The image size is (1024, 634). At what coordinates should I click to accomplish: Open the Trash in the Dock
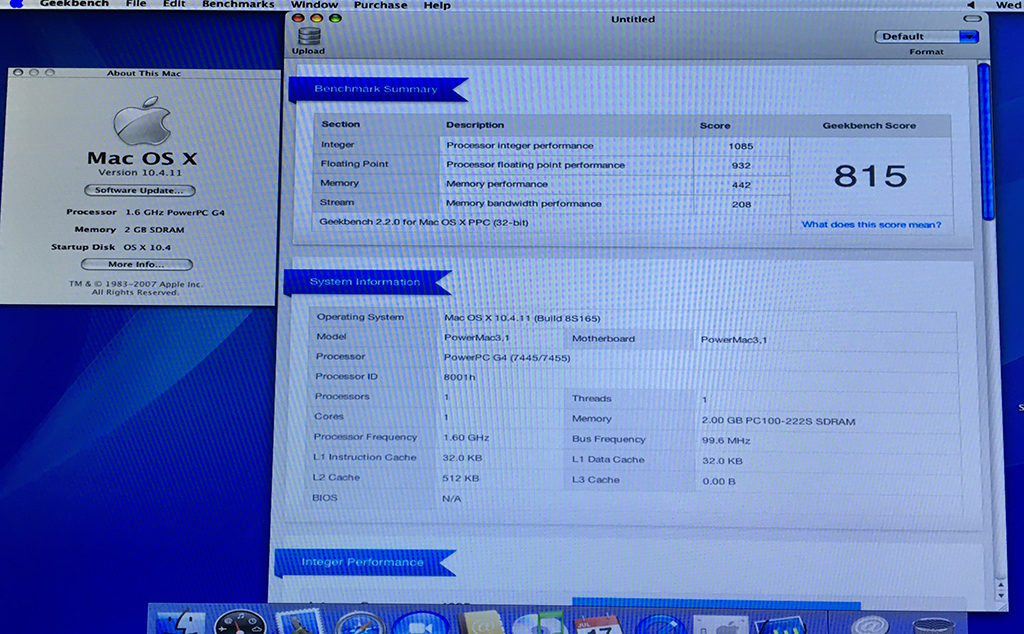click(932, 626)
